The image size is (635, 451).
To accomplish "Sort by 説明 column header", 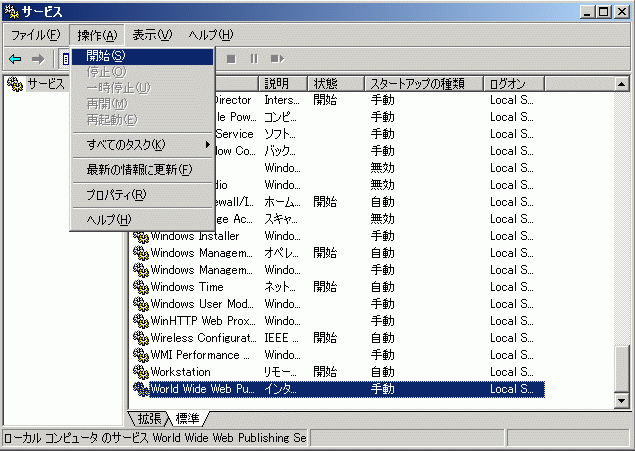I will (x=283, y=84).
